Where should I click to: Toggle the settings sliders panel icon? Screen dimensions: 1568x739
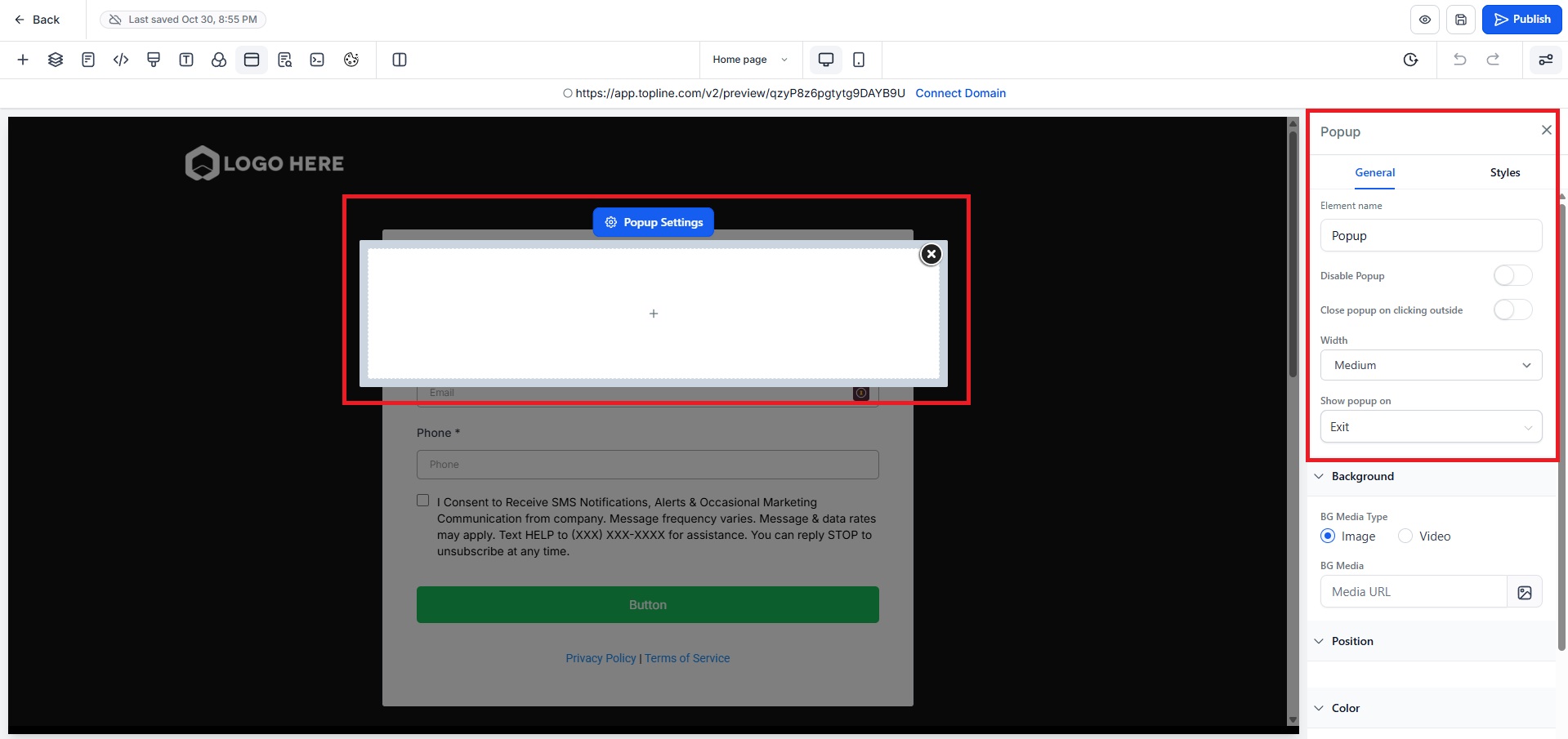(1546, 60)
